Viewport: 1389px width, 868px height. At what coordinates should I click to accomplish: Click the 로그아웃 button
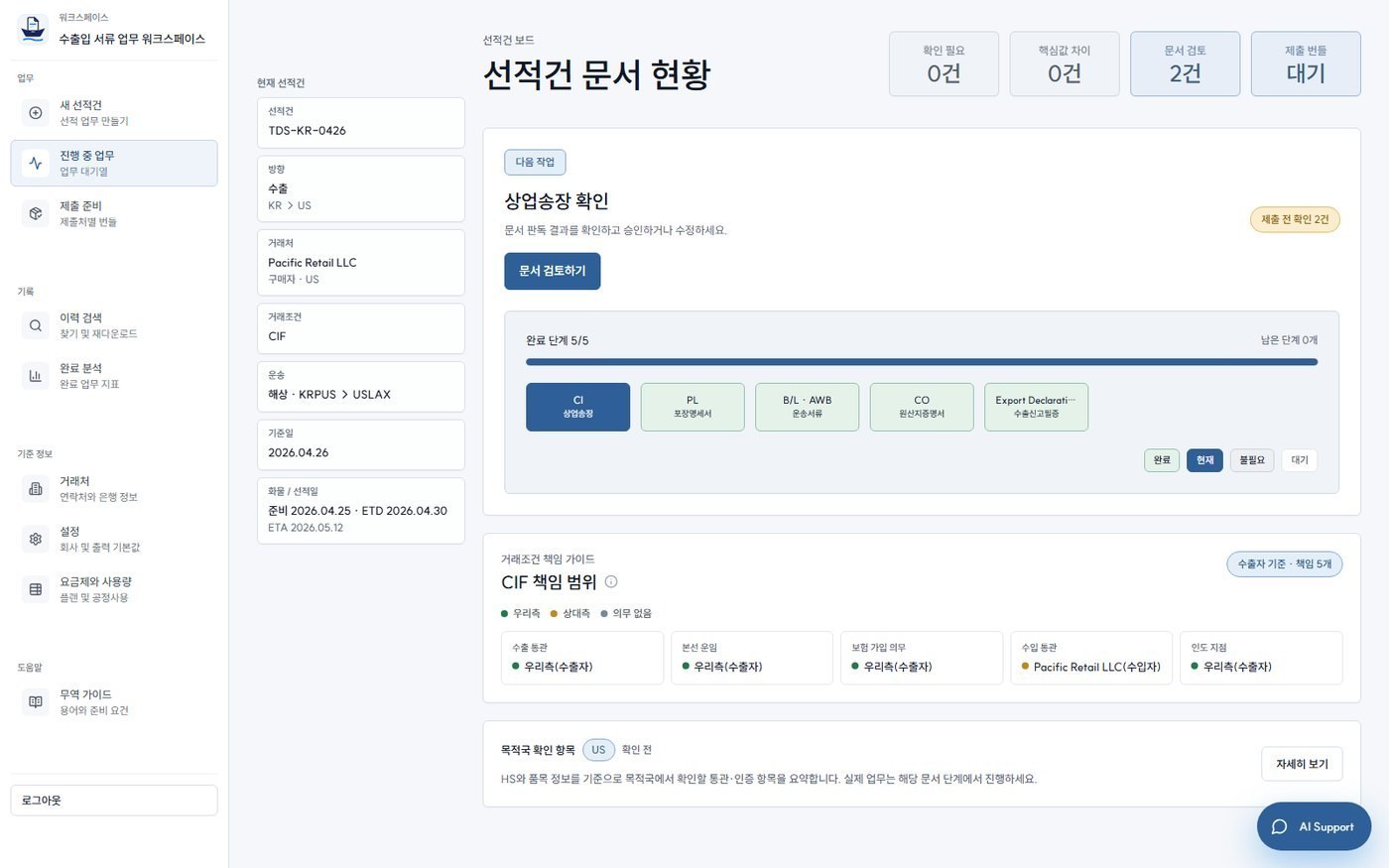pyautogui.click(x=114, y=801)
